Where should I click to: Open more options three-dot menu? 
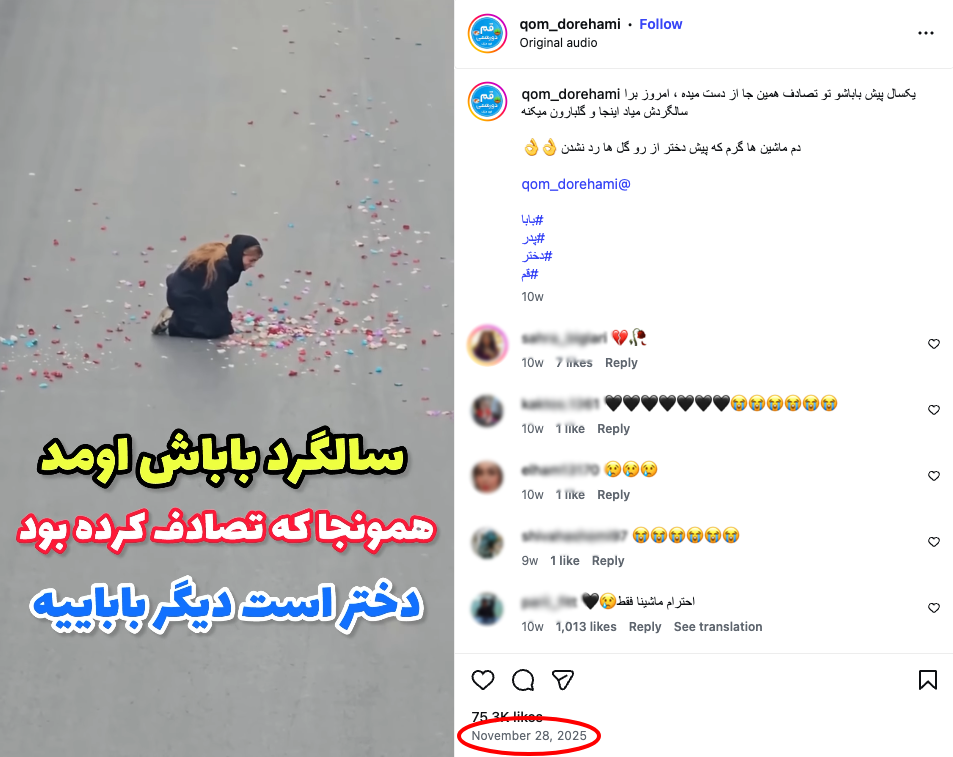pyautogui.click(x=926, y=33)
